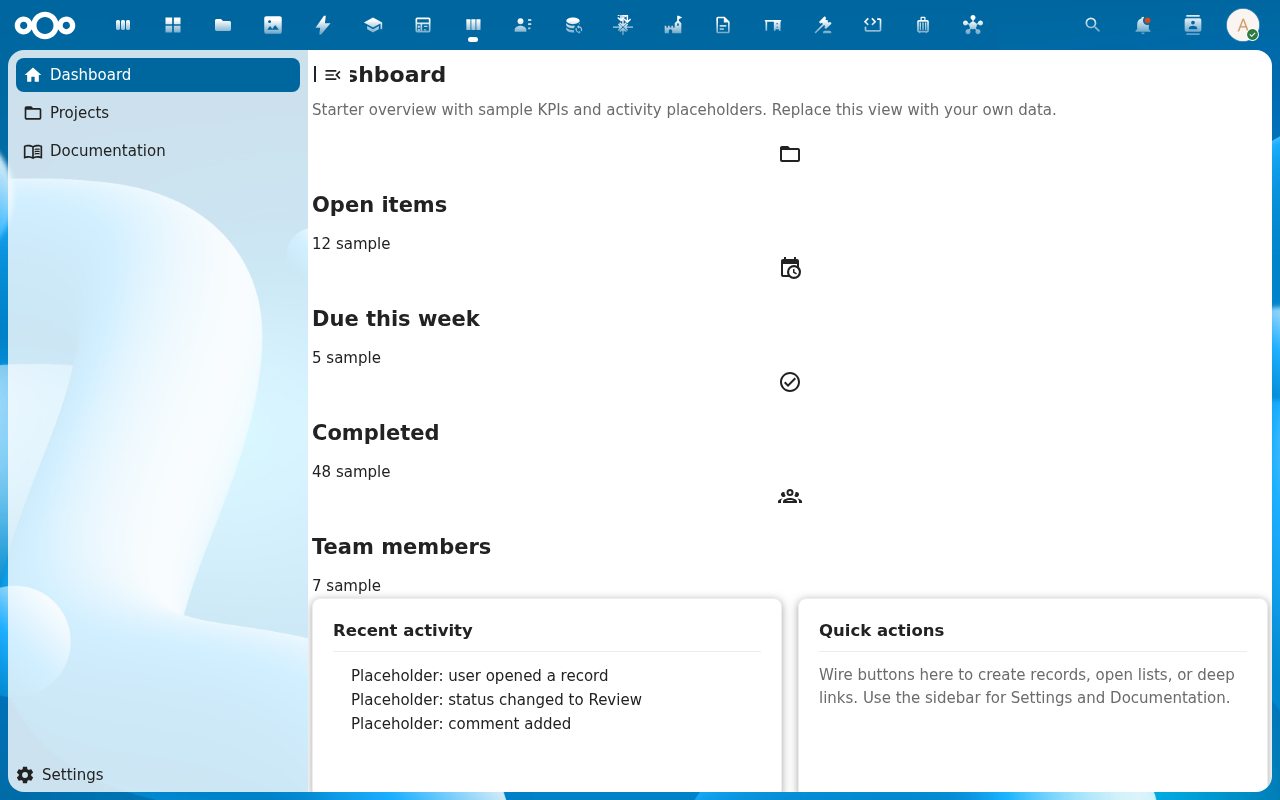Open Documentation in the sidebar
The width and height of the screenshot is (1280, 800).
click(158, 151)
